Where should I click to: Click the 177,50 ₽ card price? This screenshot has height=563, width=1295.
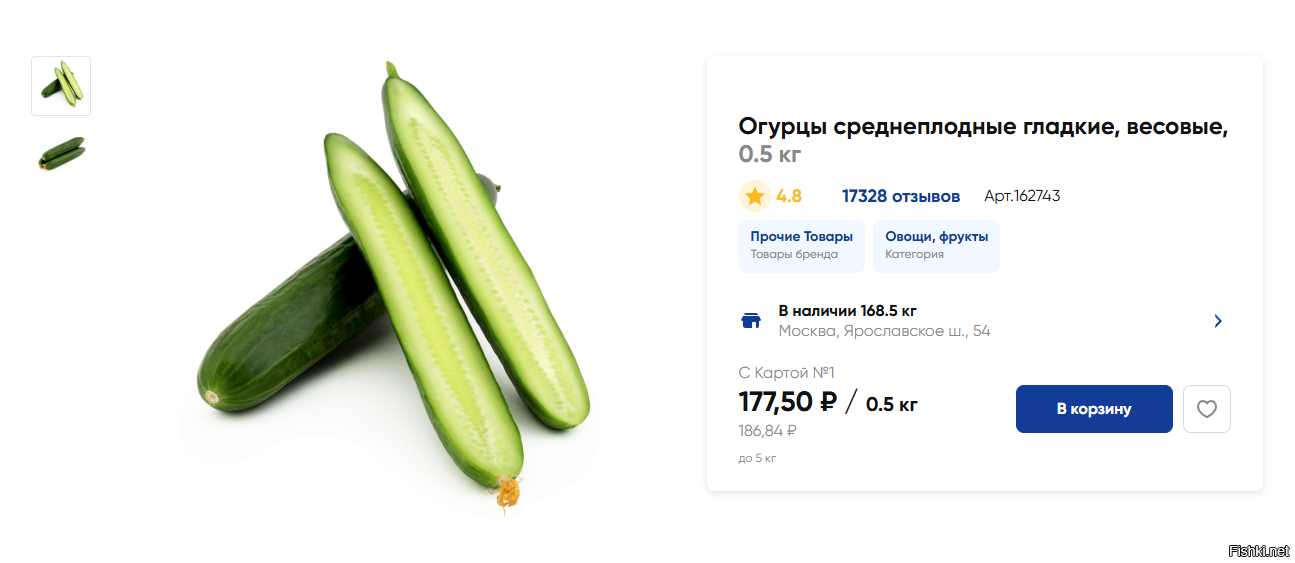787,402
